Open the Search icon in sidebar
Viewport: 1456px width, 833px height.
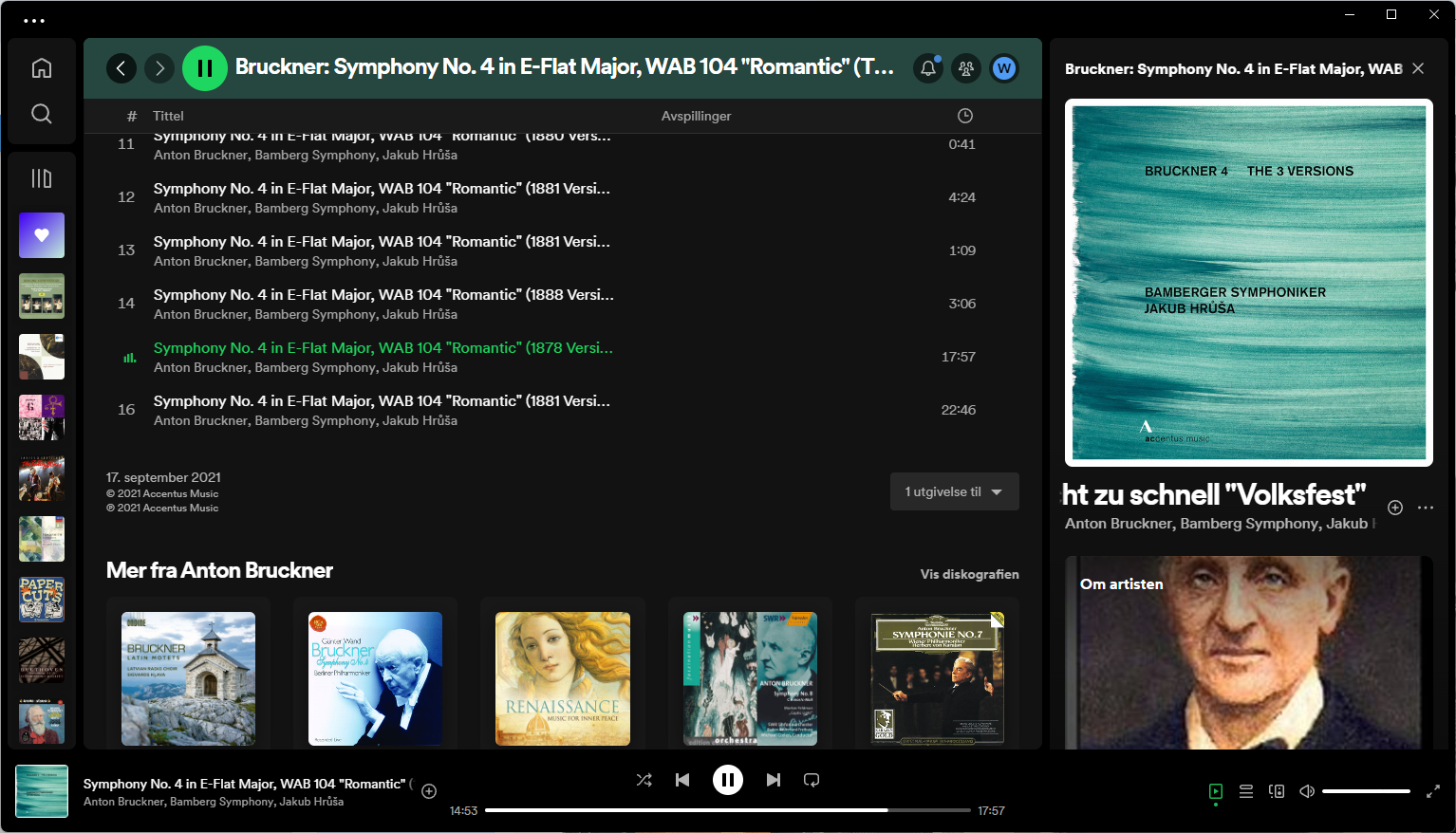click(42, 114)
